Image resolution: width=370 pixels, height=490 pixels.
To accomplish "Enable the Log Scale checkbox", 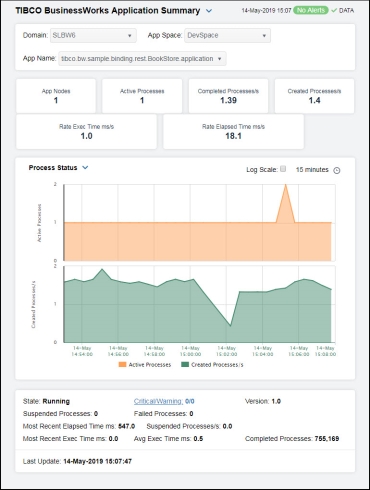I will 283,169.
